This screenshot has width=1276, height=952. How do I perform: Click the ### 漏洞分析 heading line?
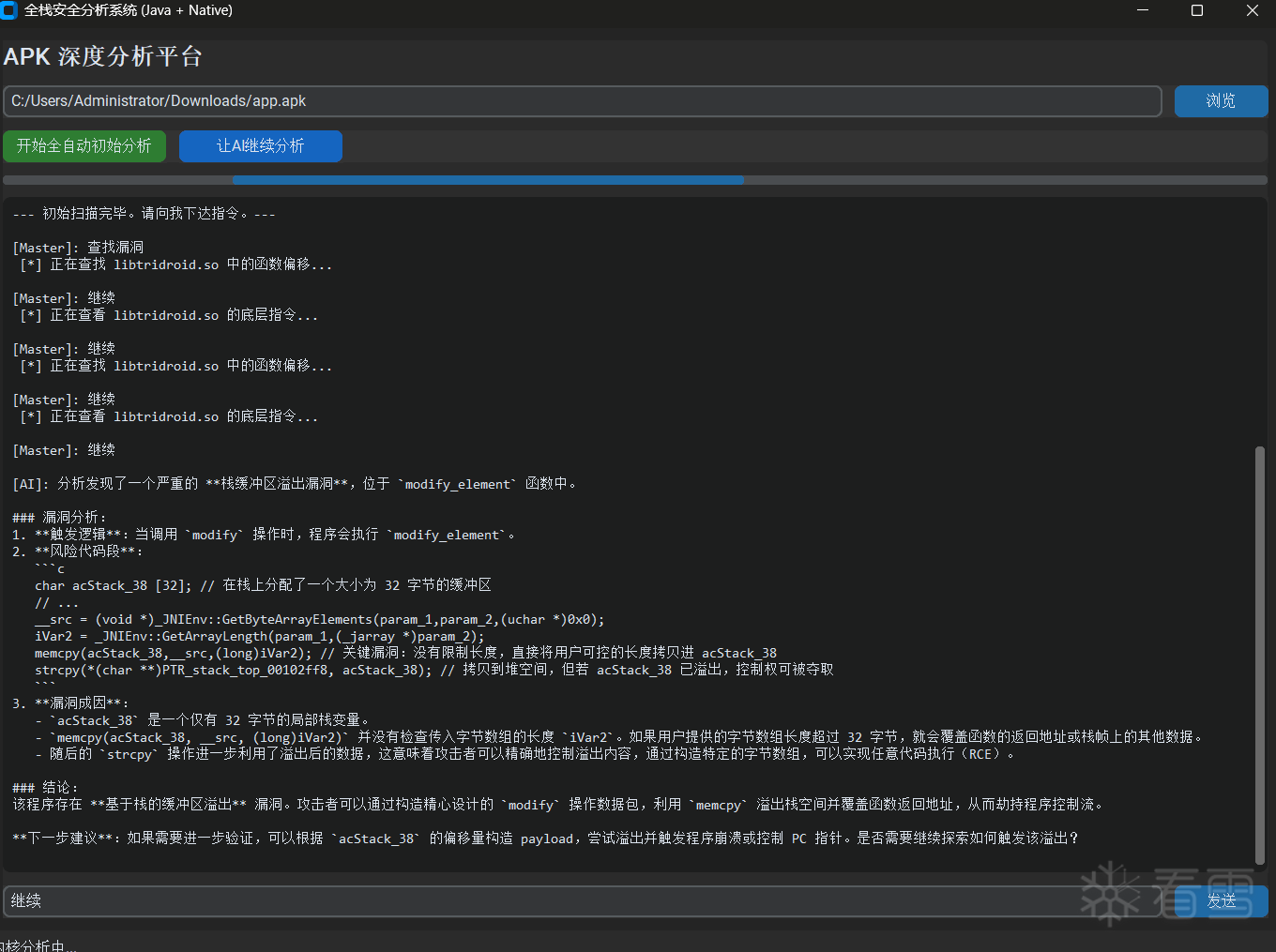pyautogui.click(x=60, y=518)
